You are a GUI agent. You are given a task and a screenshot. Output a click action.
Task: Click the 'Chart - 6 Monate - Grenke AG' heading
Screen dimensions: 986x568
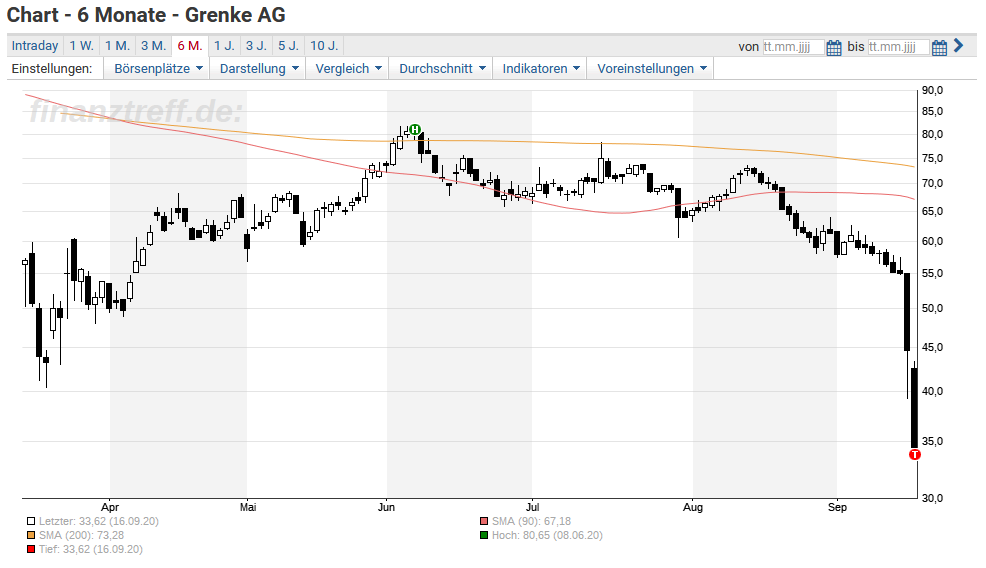tap(147, 14)
